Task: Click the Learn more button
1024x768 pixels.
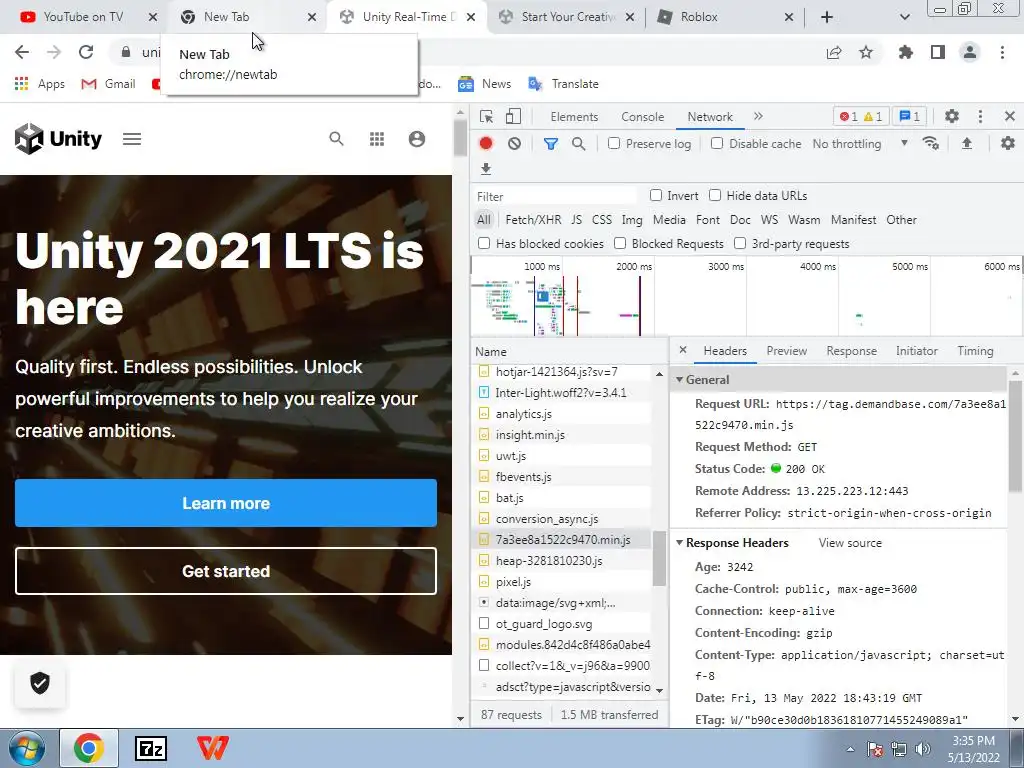Action: 226,503
